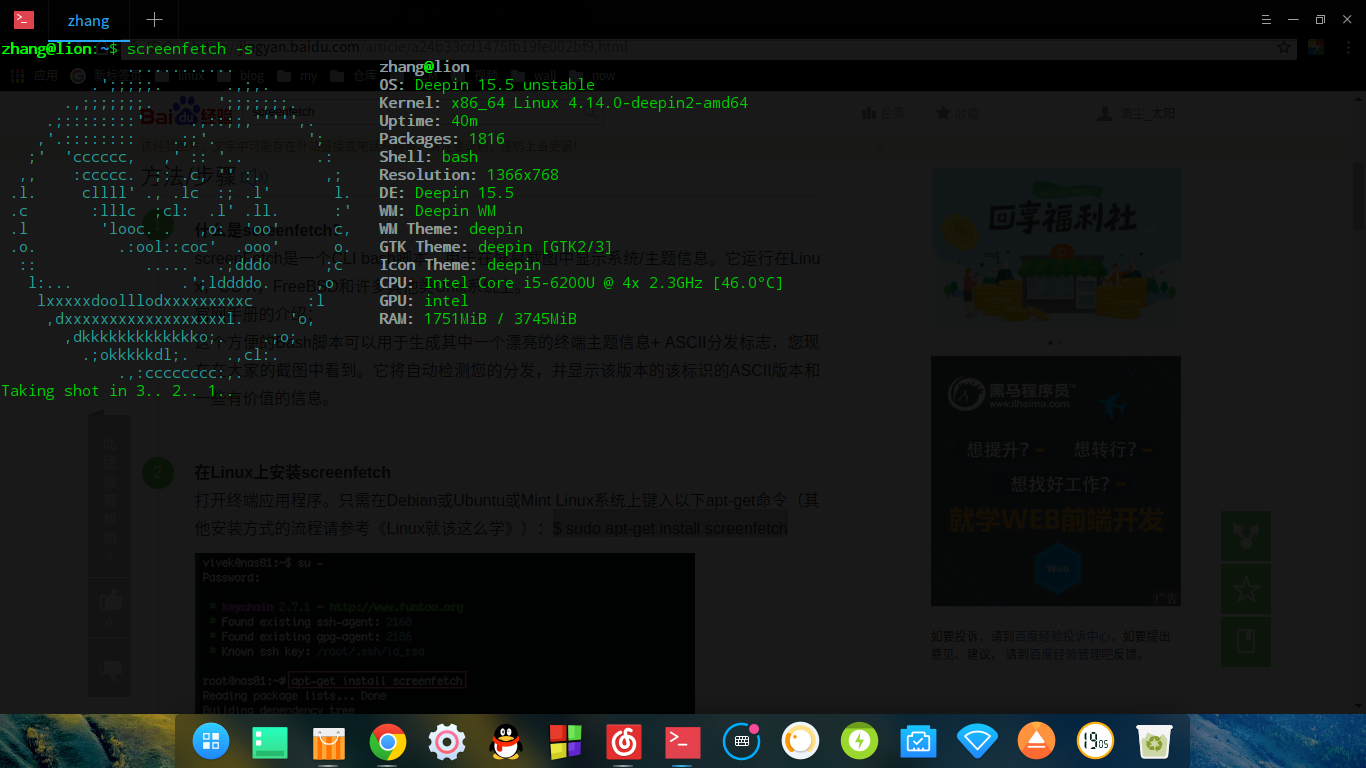Switch to Deepin Terminal in the dock
1366x768 pixels.
[x=683, y=741]
